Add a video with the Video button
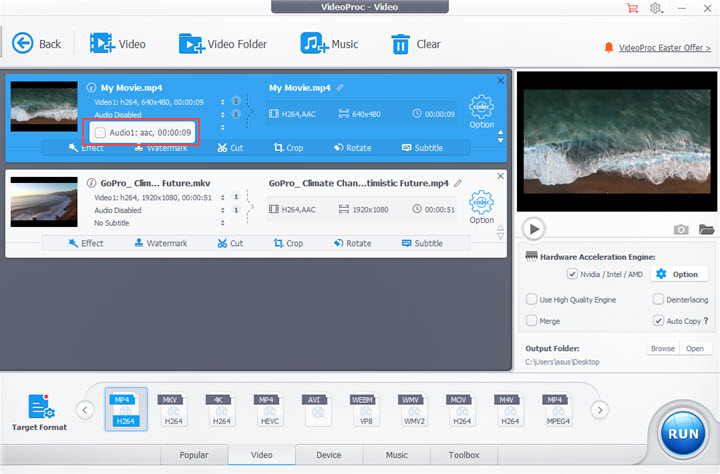720x474 pixels. click(x=118, y=44)
